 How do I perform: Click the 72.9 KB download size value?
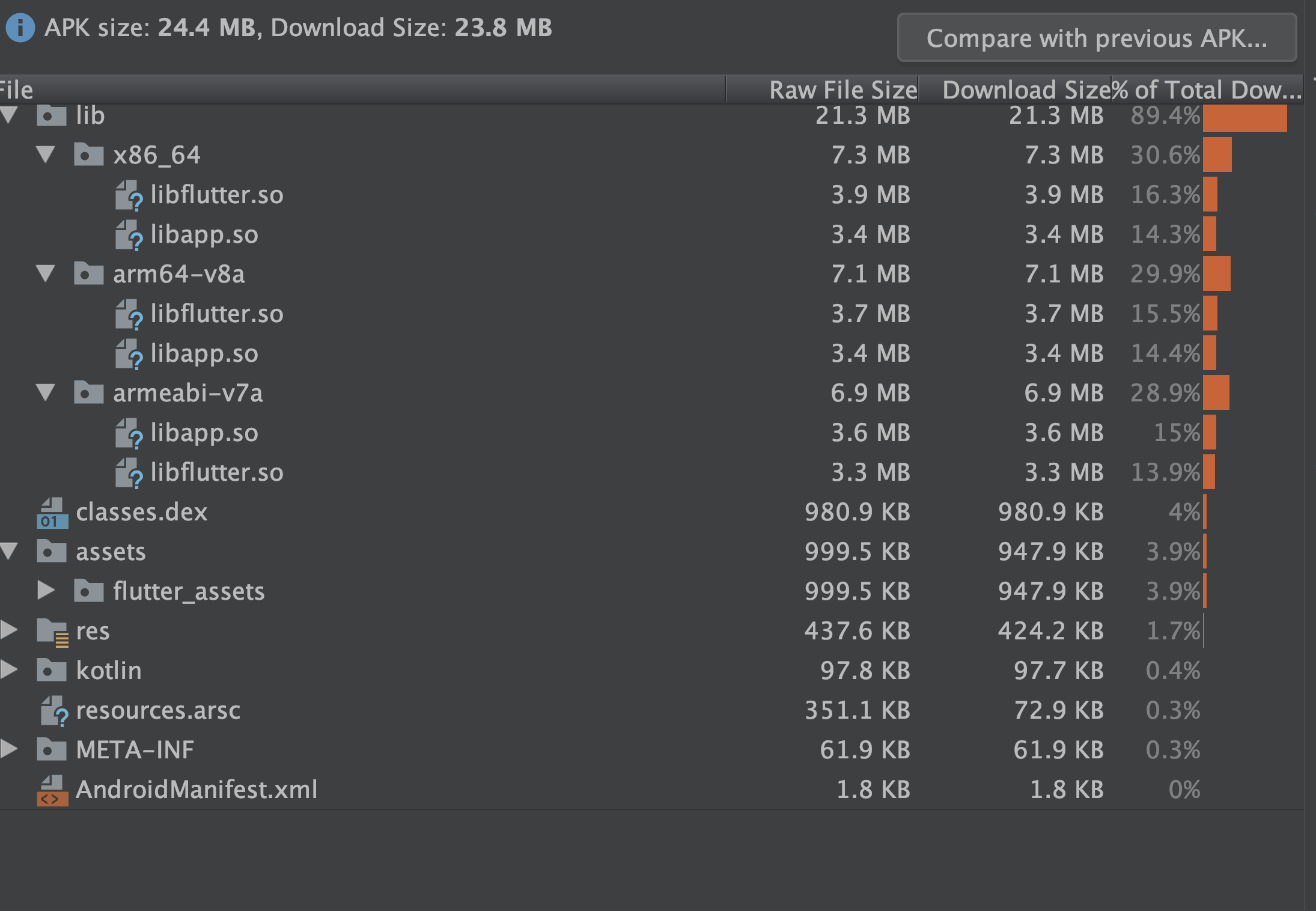point(1059,710)
